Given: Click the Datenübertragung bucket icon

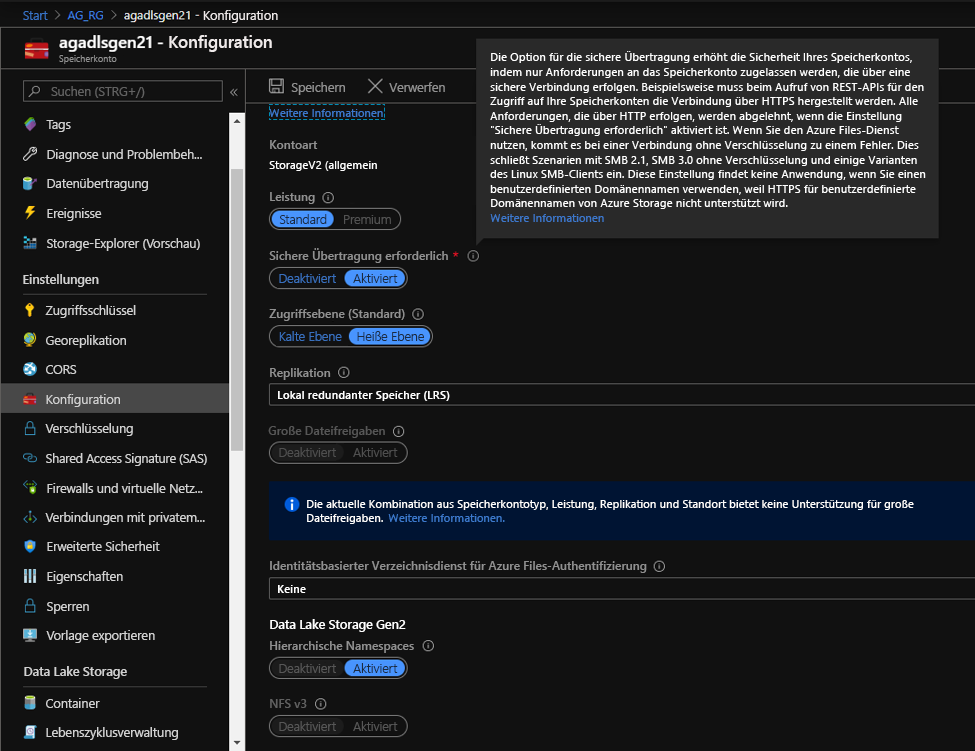Looking at the screenshot, I should [x=29, y=183].
